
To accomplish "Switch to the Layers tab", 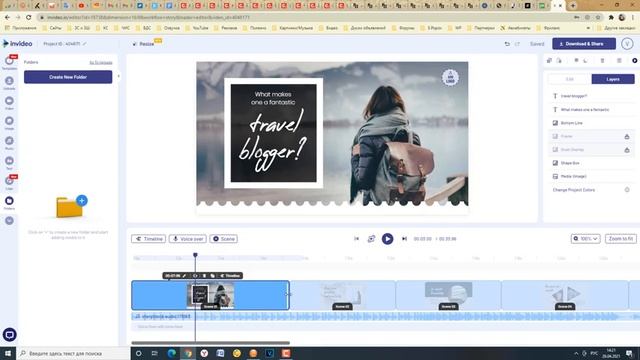I will (x=613, y=79).
